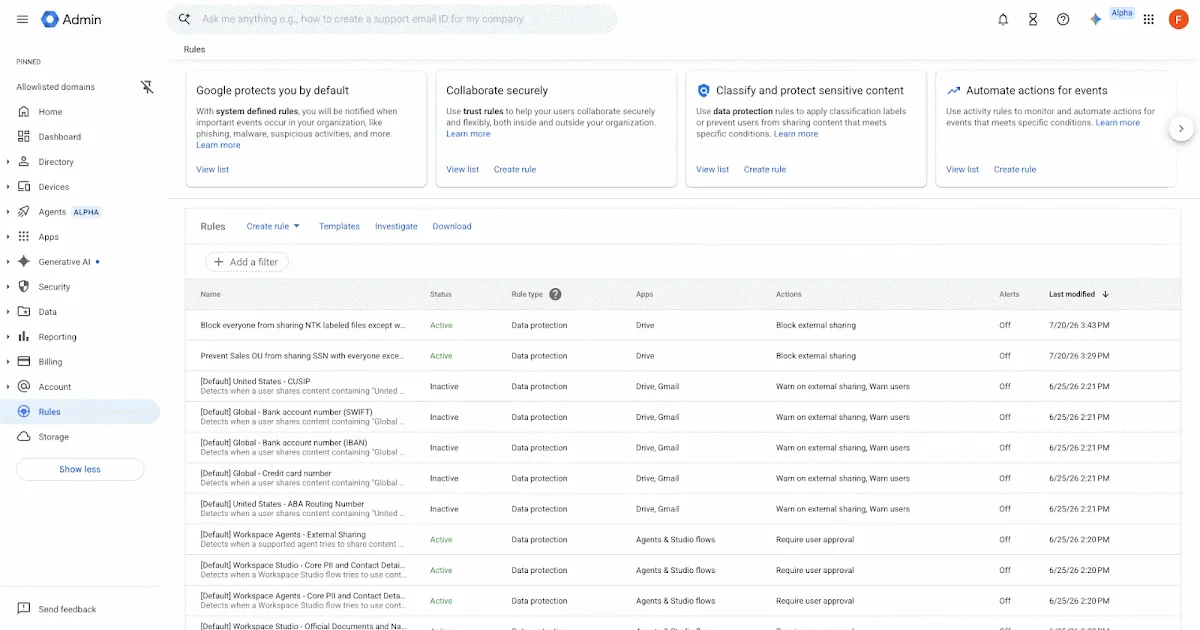The image size is (1200, 630).
Task: Focus the Ask me anything search box
Action: pos(392,19)
